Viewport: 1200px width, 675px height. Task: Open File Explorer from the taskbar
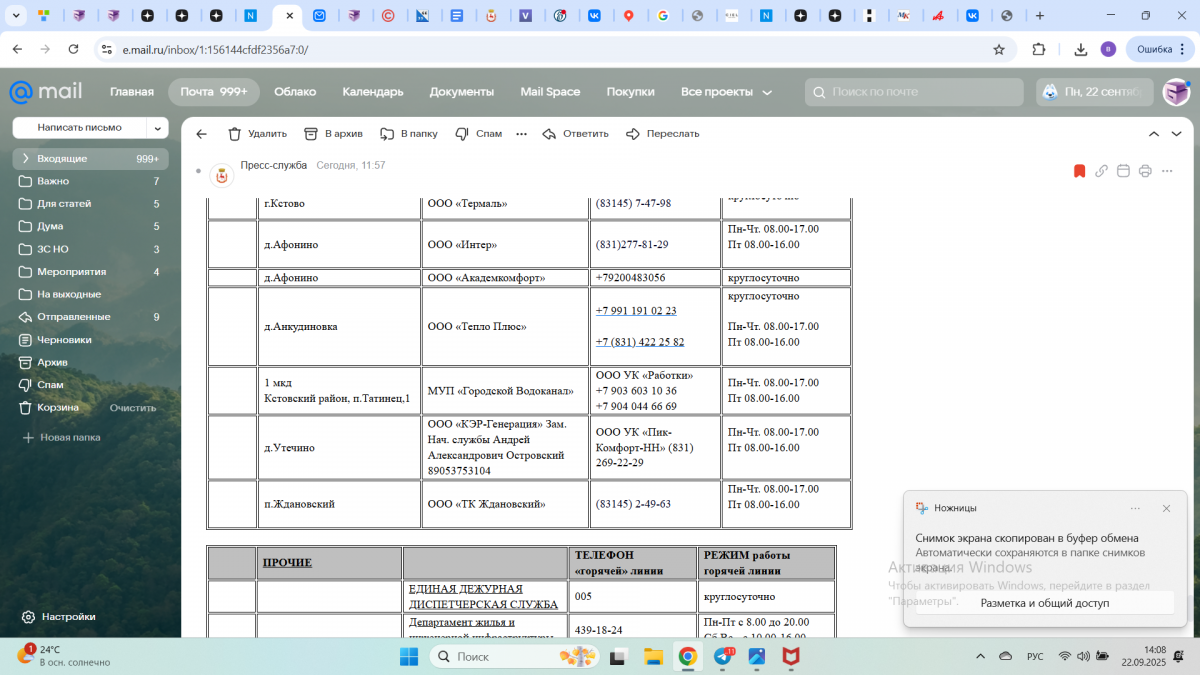[653, 656]
